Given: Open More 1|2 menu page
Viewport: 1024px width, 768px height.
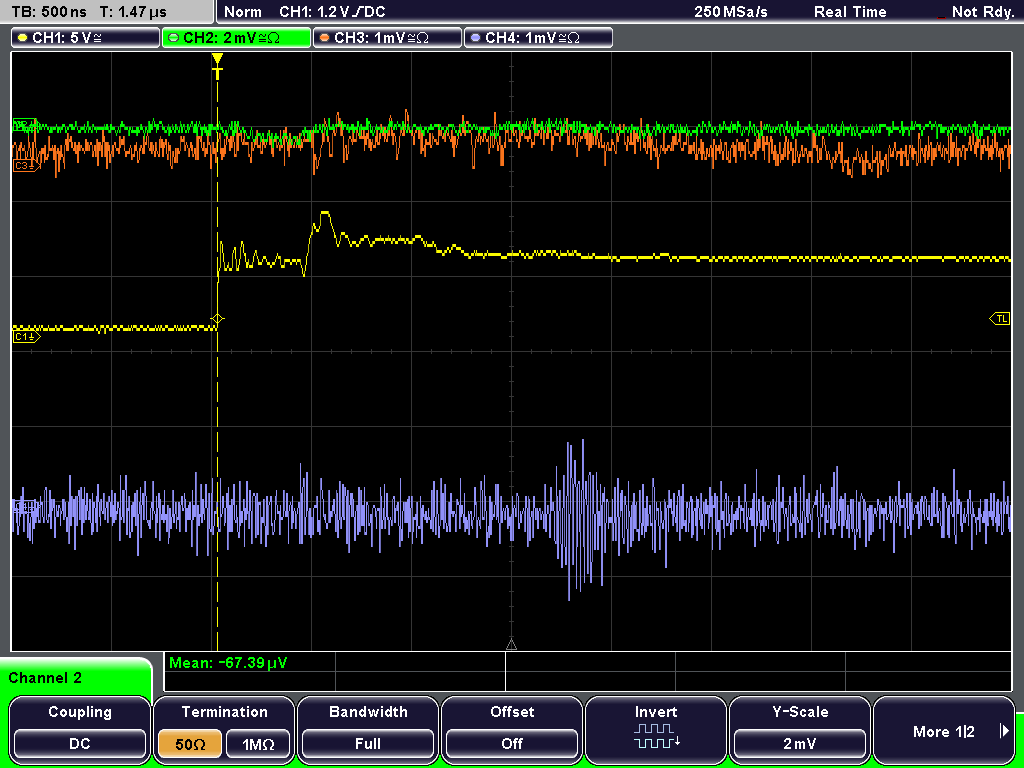Looking at the screenshot, I should (x=944, y=731).
